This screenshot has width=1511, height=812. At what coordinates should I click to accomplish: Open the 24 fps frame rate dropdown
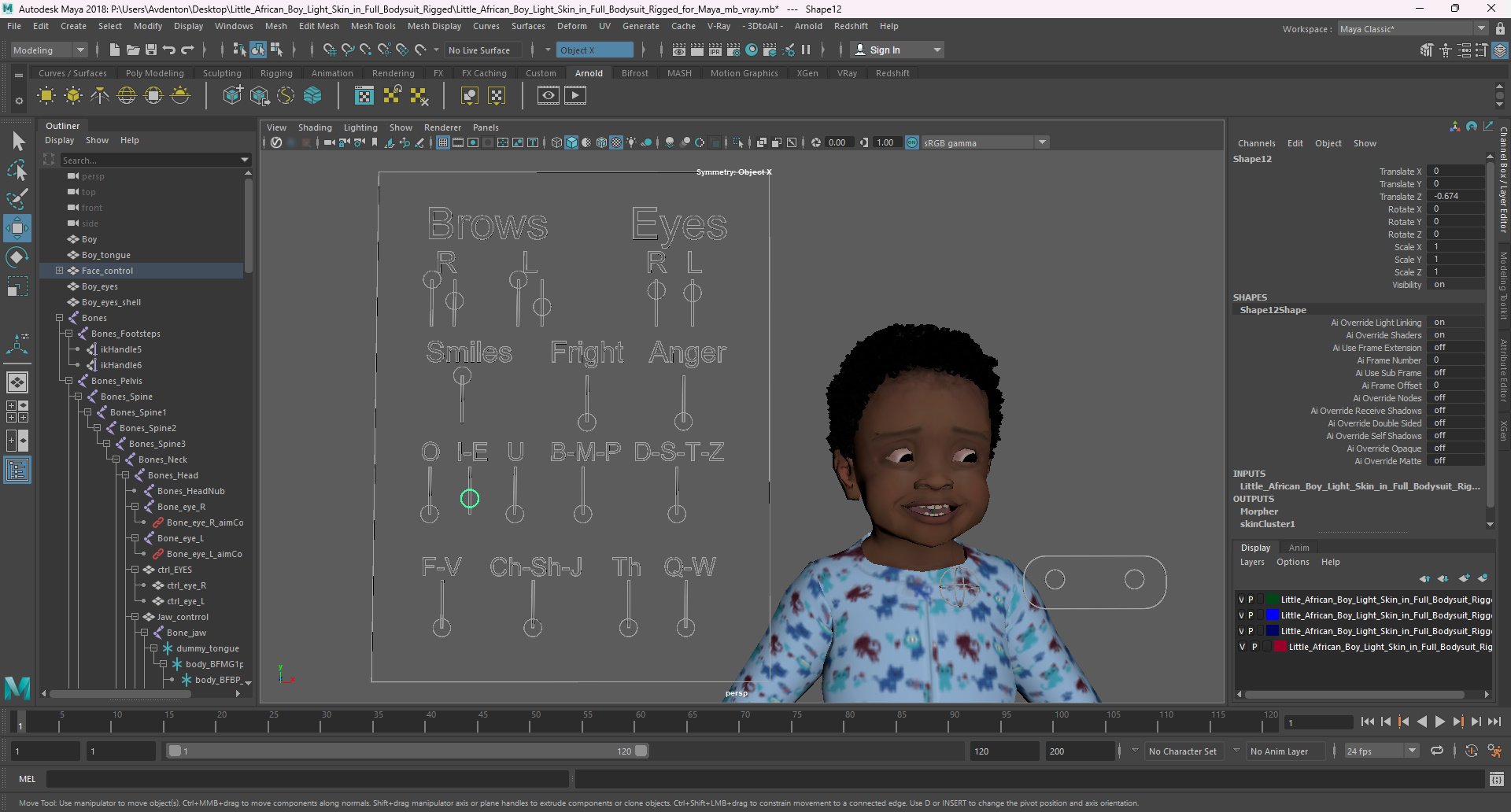point(1381,751)
